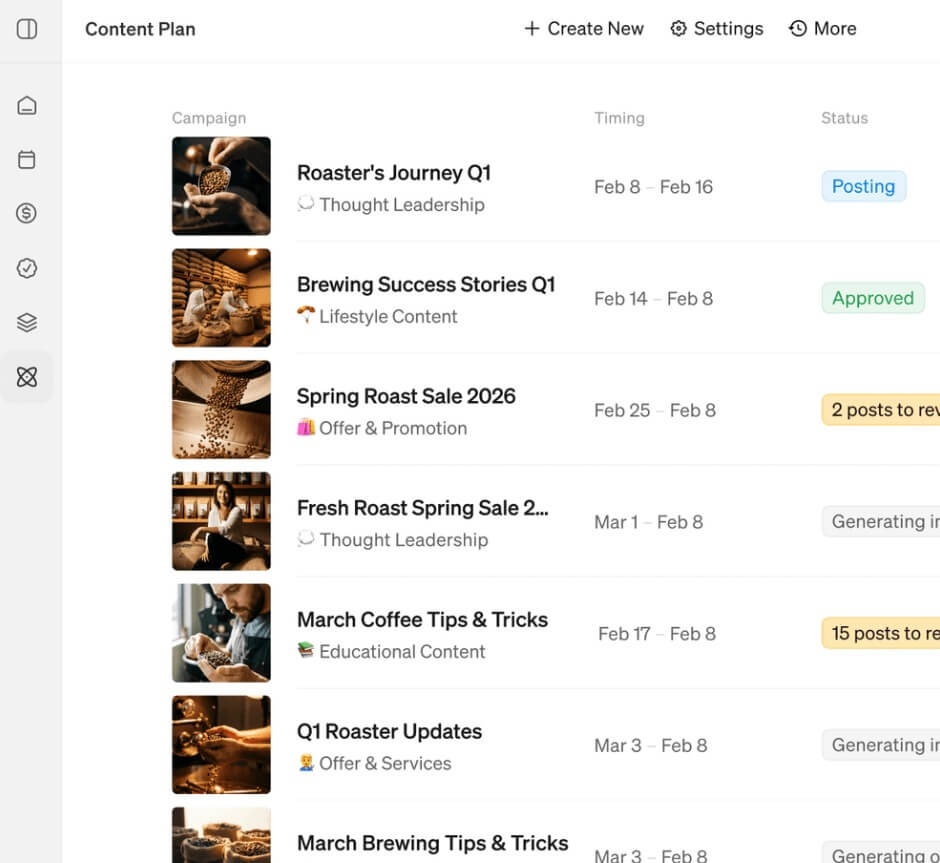
Task: Open Settings from the top bar
Action: [x=716, y=29]
